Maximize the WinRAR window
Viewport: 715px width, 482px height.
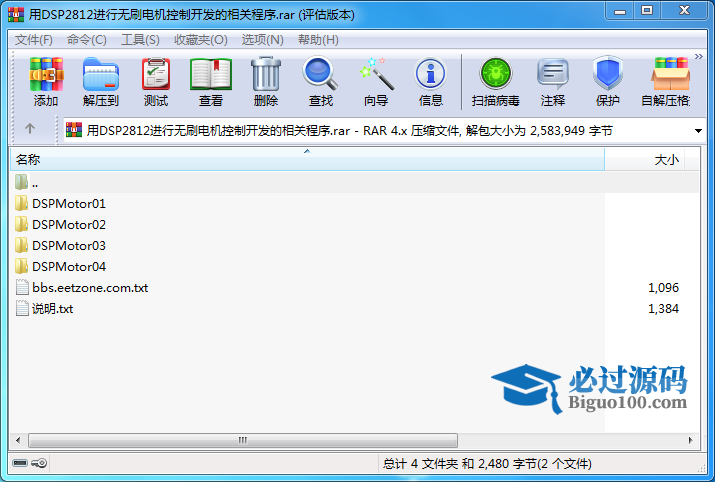647,11
